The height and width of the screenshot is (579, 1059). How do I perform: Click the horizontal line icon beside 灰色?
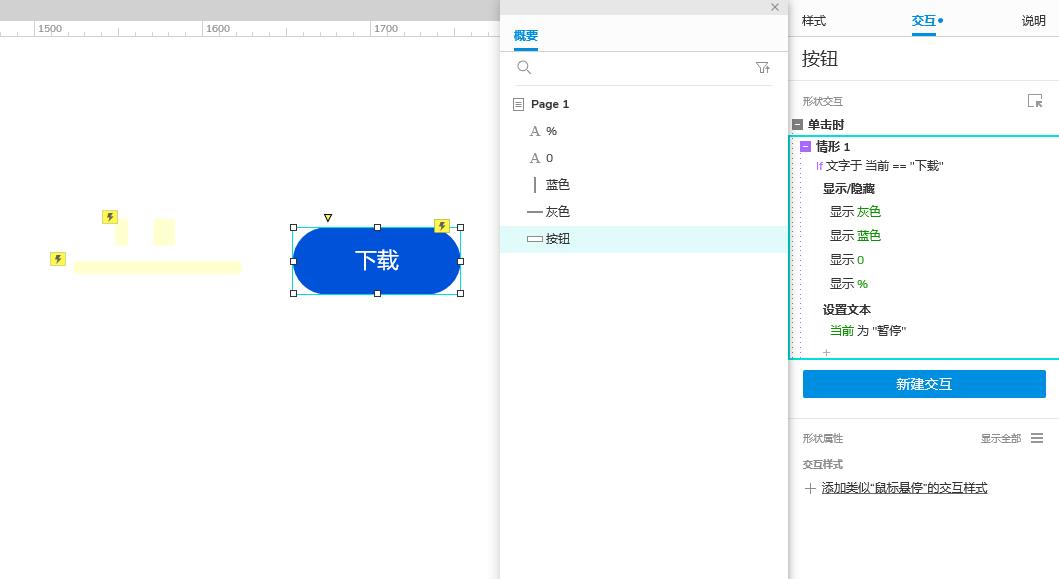535,211
